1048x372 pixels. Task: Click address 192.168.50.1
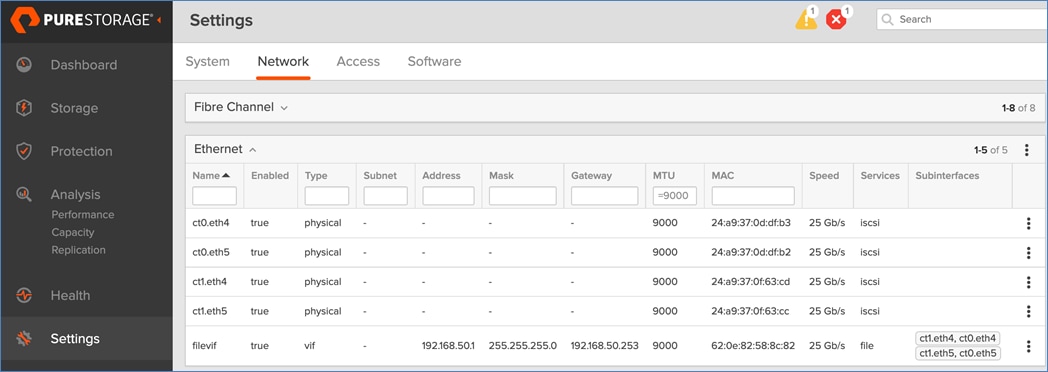click(x=448, y=346)
